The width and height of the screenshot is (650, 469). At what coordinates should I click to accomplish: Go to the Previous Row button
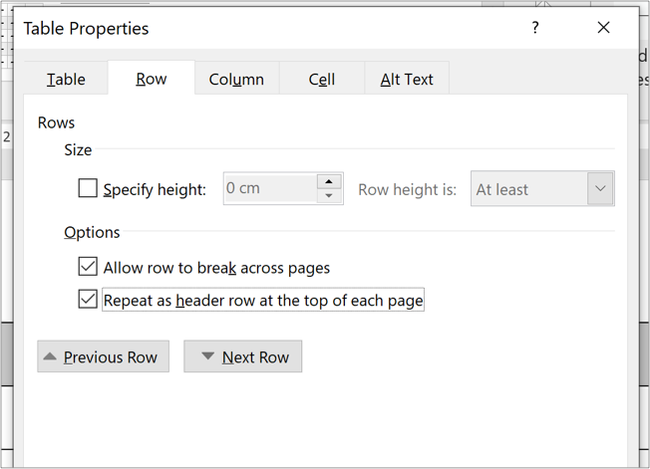point(103,357)
